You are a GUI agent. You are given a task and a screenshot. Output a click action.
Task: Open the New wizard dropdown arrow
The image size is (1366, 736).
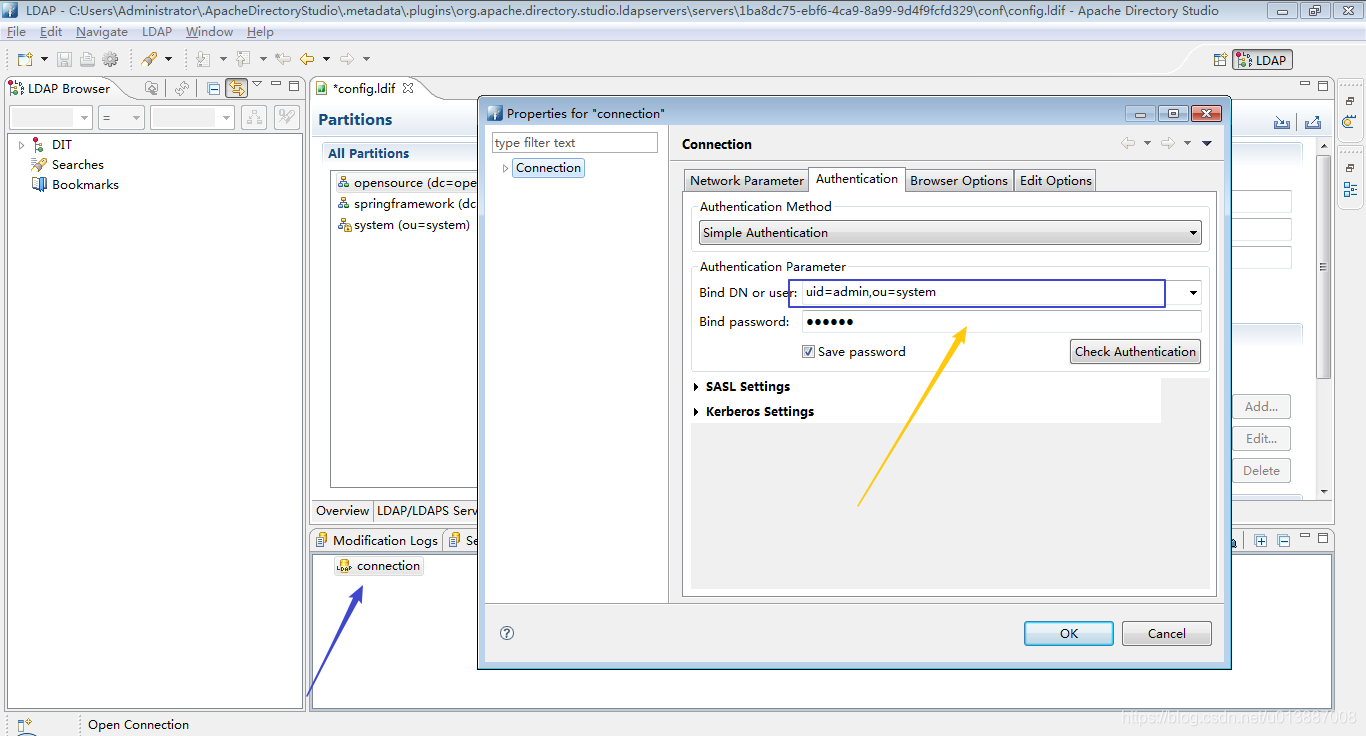pyautogui.click(x=42, y=60)
